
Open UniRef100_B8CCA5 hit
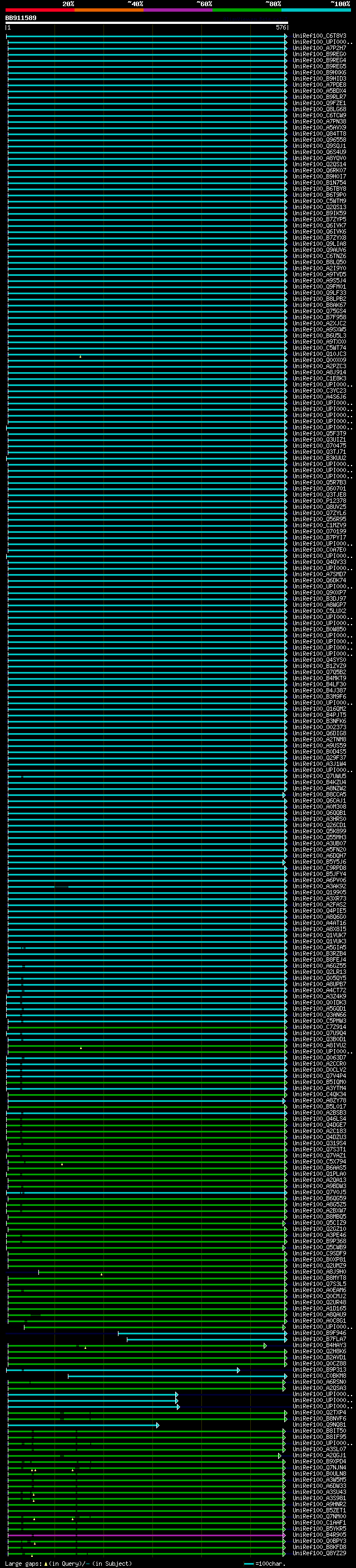pos(319,794)
